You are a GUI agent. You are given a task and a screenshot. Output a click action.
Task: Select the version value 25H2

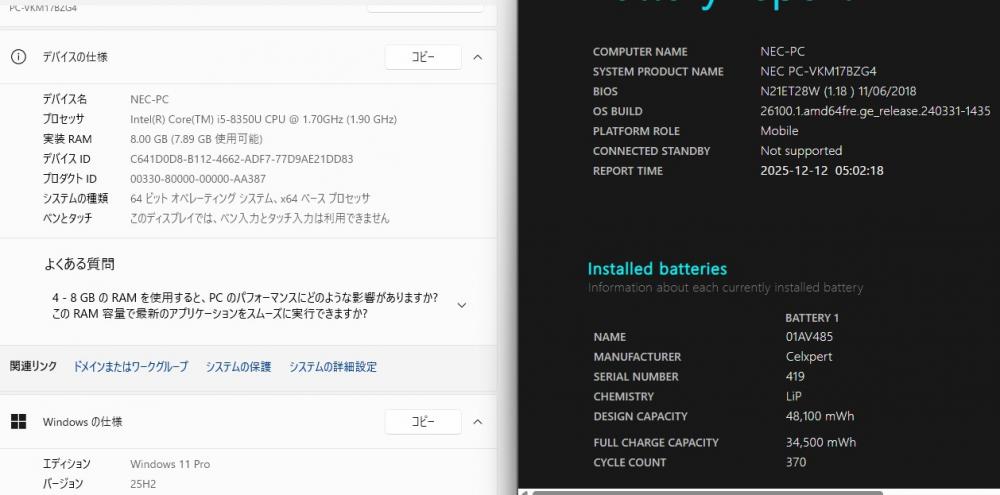pyautogui.click(x=142, y=484)
